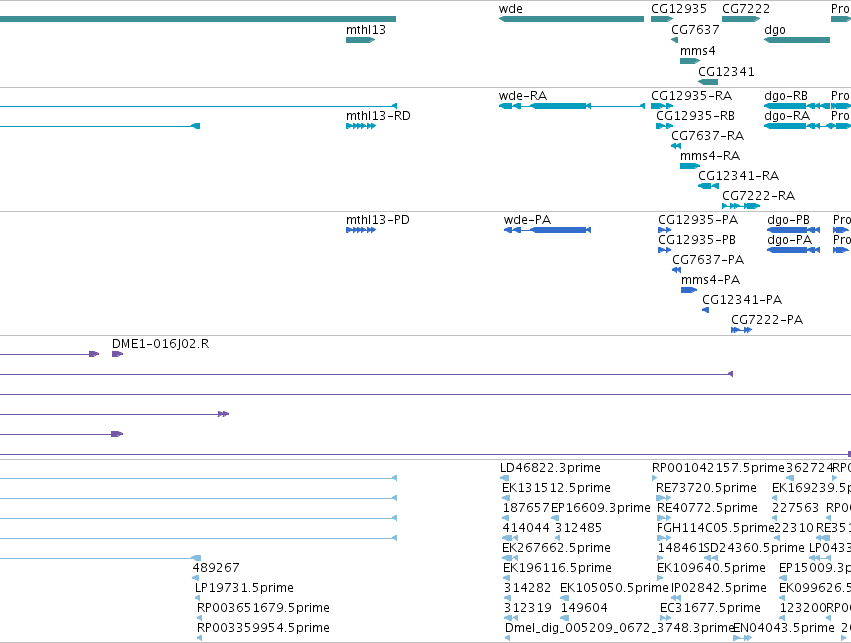Click the EP16609.3prime EST label
851x643 pixels.
point(600,508)
